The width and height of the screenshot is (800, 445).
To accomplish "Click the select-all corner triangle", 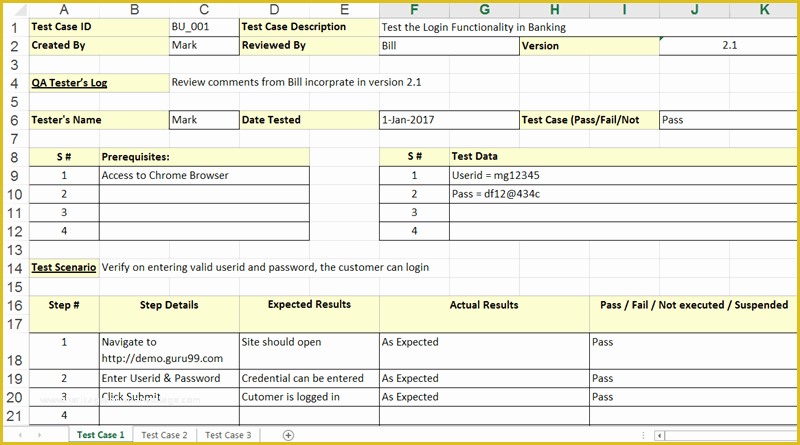I will point(20,9).
